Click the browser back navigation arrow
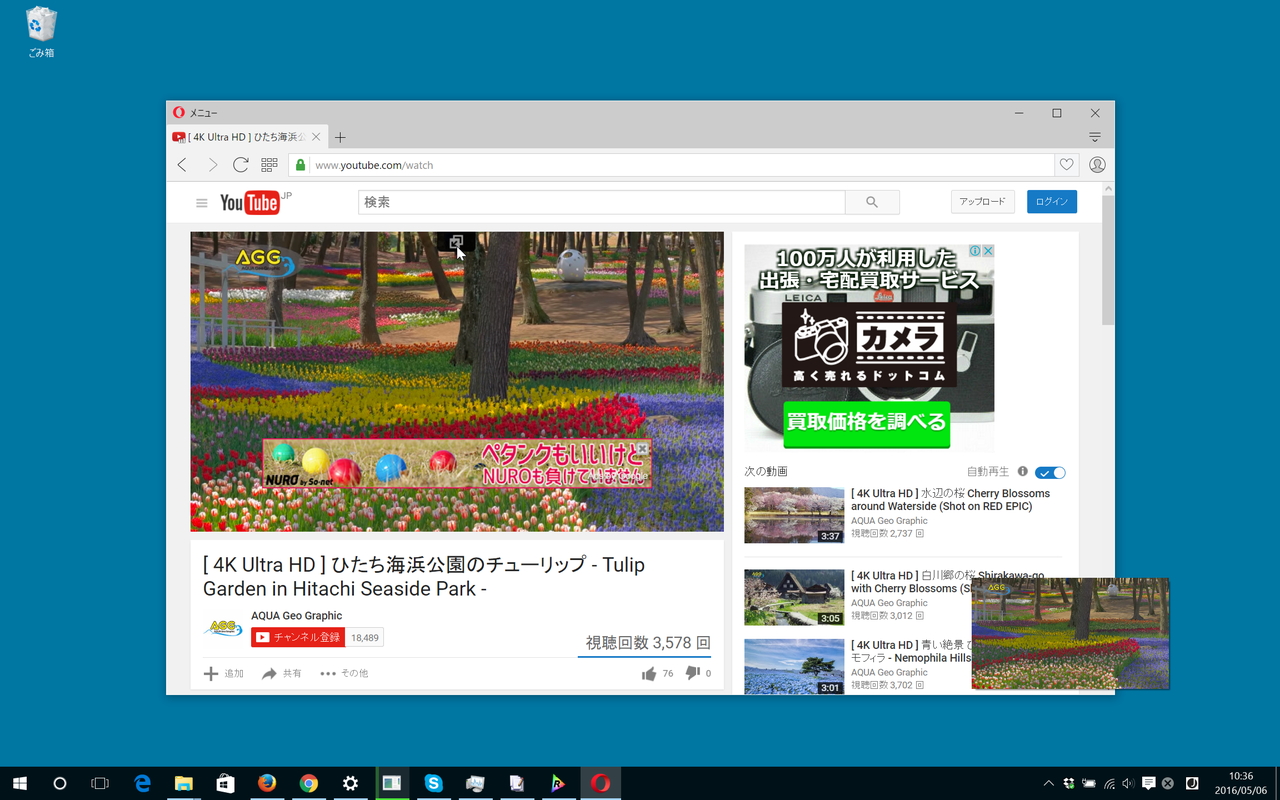Image resolution: width=1280 pixels, height=800 pixels. (x=181, y=164)
